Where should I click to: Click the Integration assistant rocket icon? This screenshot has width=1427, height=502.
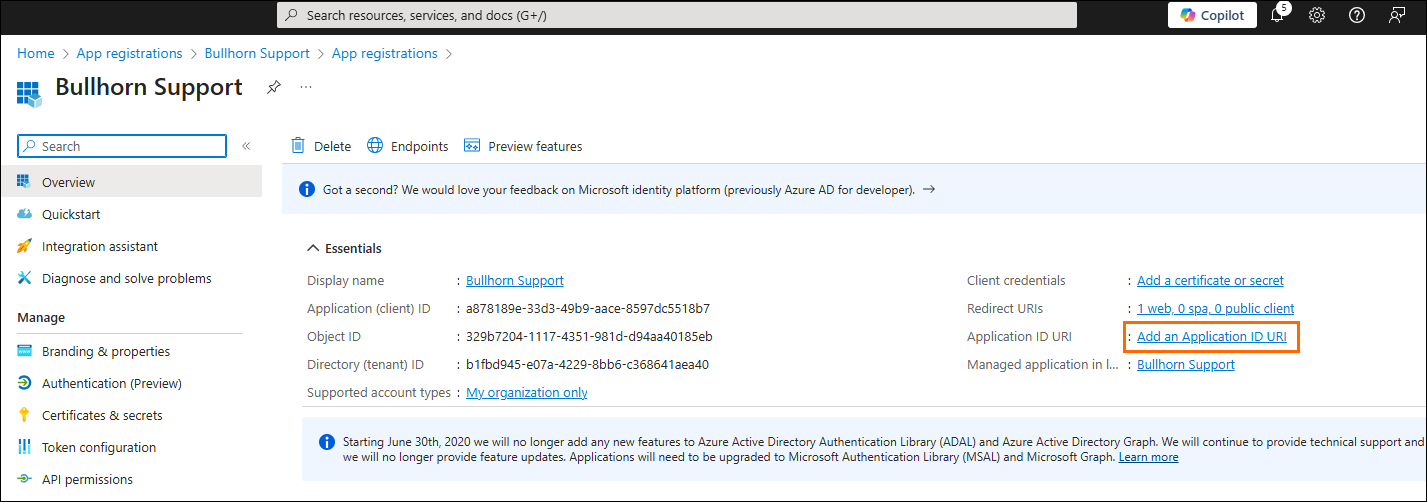click(25, 246)
